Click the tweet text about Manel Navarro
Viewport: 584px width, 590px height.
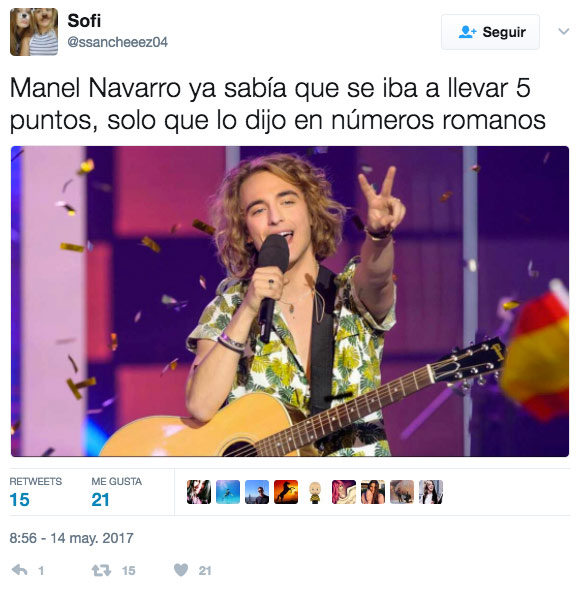point(278,104)
